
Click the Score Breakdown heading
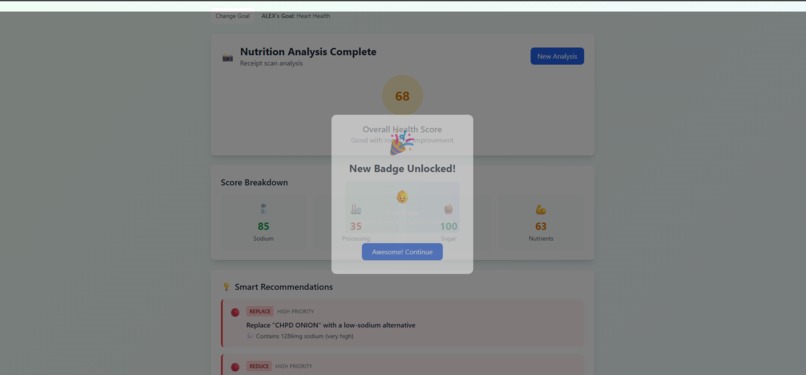(x=254, y=182)
